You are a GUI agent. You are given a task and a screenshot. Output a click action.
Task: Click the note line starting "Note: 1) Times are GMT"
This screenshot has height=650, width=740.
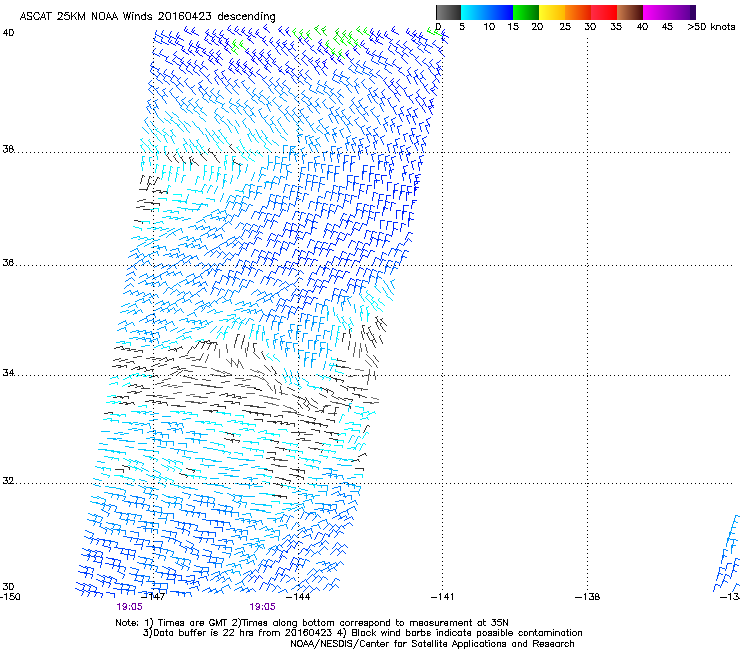click(x=312, y=623)
